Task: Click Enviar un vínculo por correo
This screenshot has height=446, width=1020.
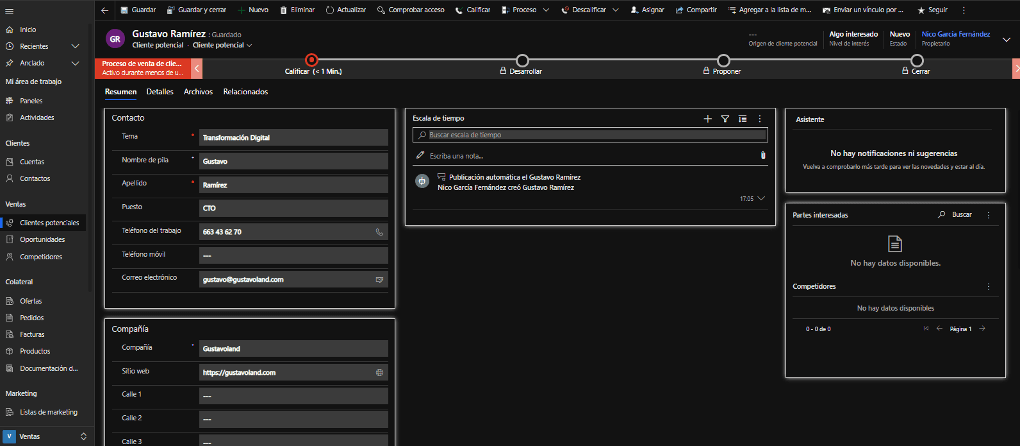Action: pyautogui.click(x=863, y=10)
